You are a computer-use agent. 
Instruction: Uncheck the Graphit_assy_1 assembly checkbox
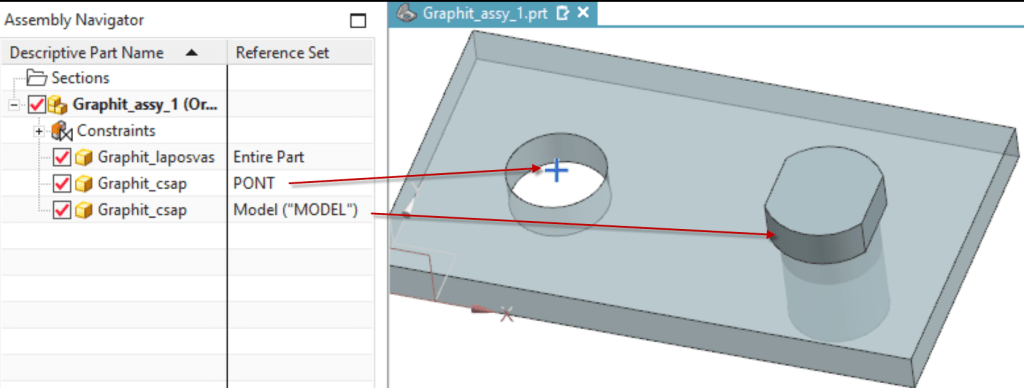pos(37,105)
